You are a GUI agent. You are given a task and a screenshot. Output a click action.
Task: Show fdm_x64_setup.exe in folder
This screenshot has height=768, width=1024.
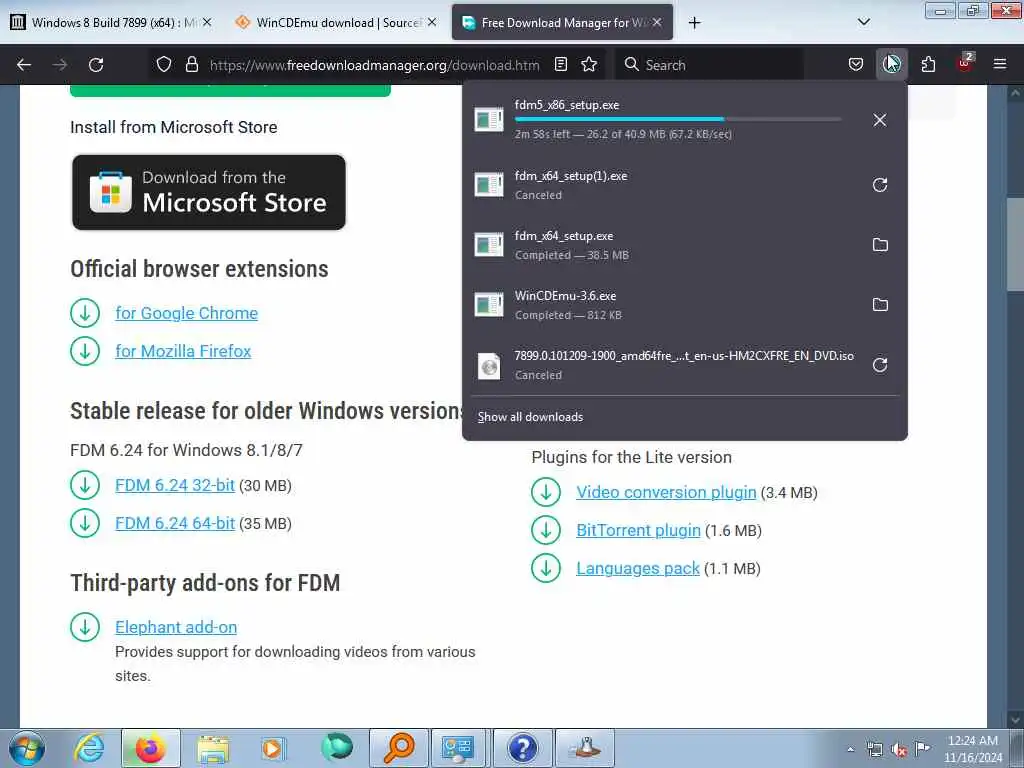[x=880, y=245]
